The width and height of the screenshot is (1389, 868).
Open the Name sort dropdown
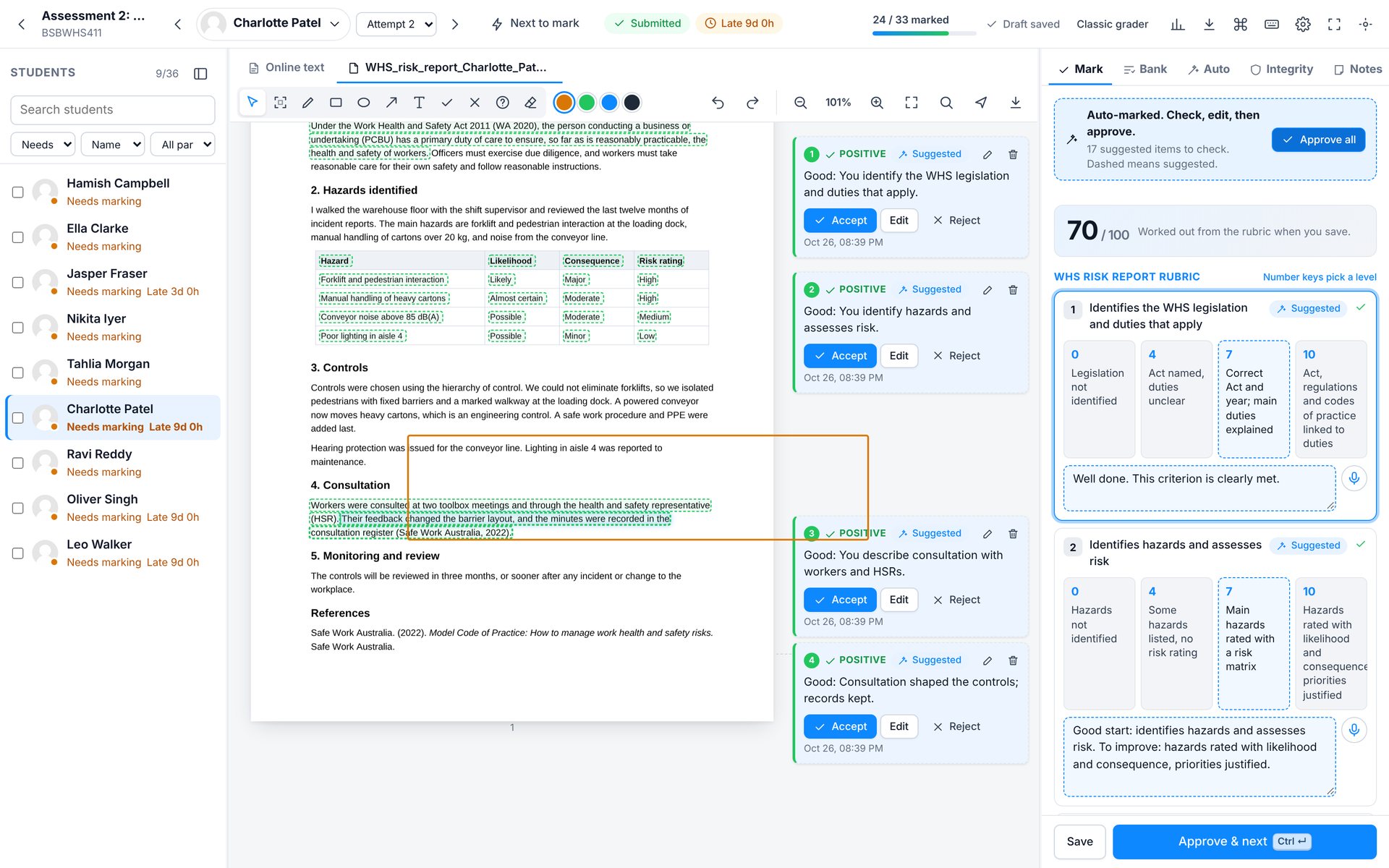pyautogui.click(x=113, y=145)
